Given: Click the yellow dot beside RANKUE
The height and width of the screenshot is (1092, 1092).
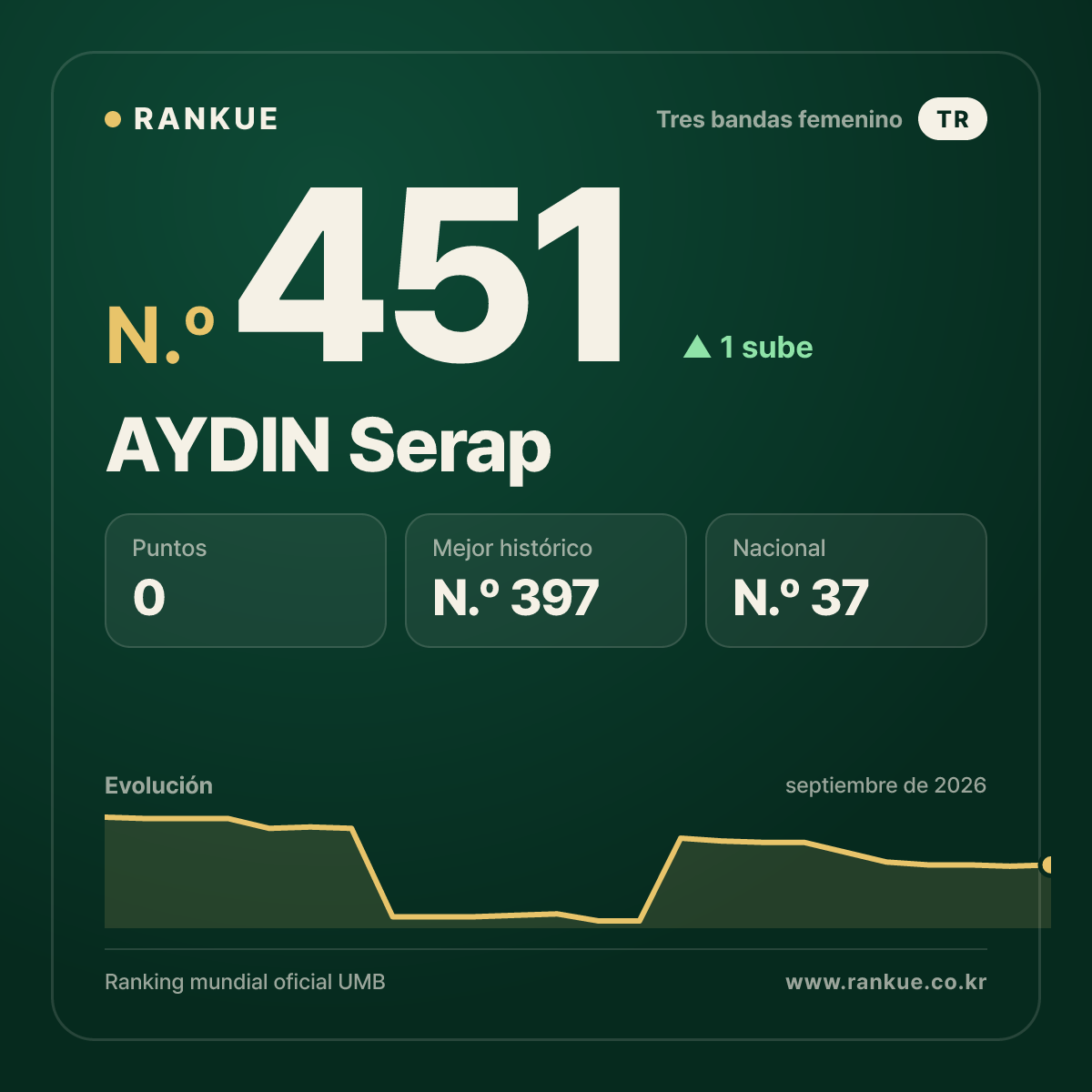Looking at the screenshot, I should [x=113, y=119].
